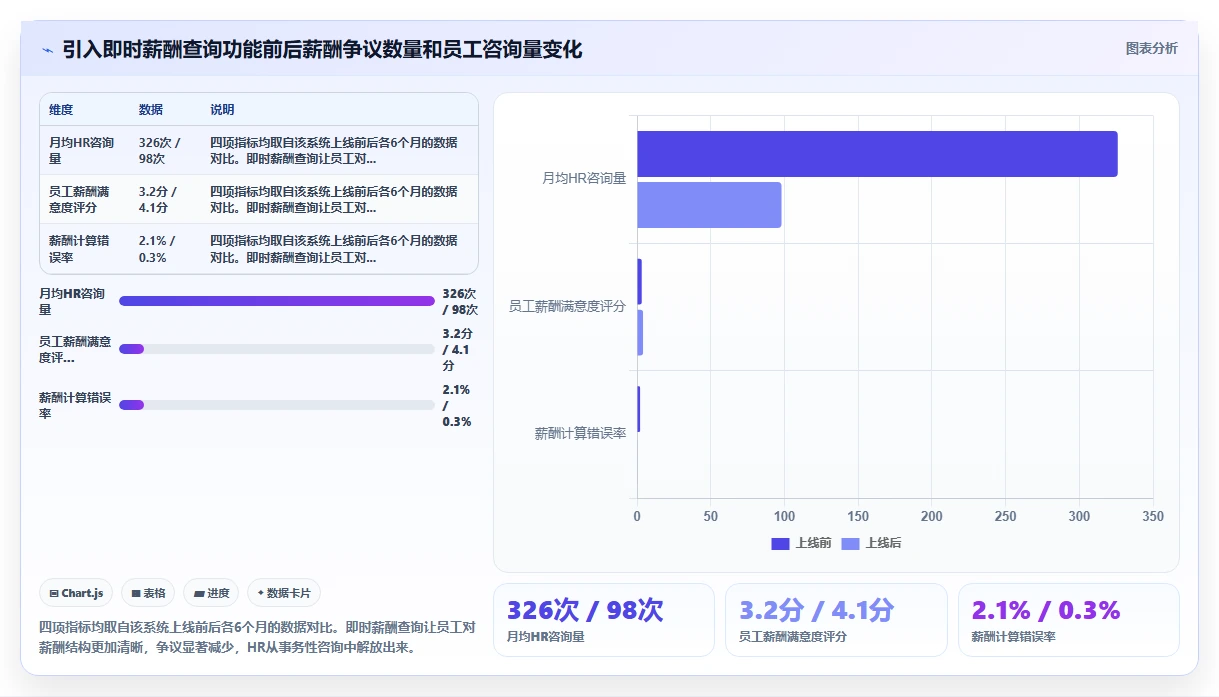Click the 月均HR咨询量 chart axis label

pyautogui.click(x=584, y=178)
